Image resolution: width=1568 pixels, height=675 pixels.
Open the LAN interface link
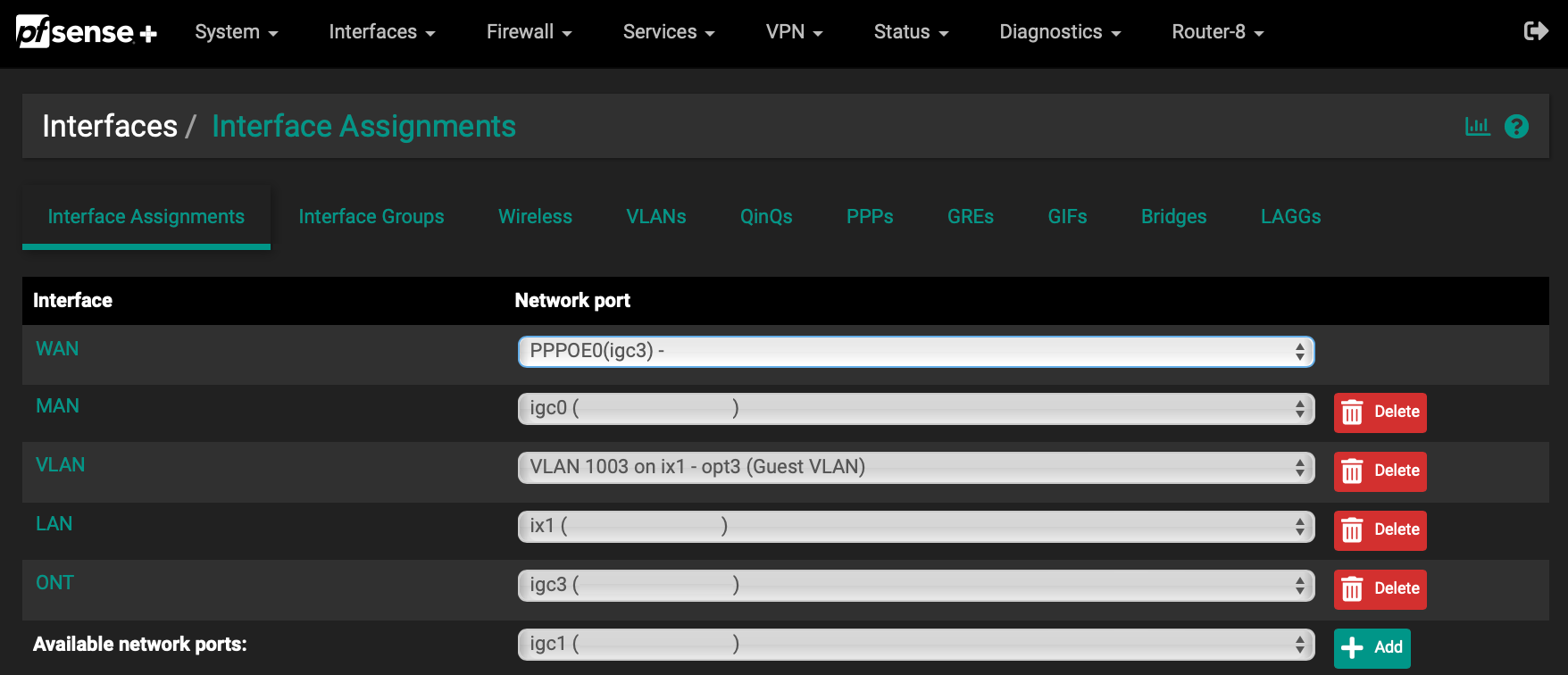(x=54, y=524)
